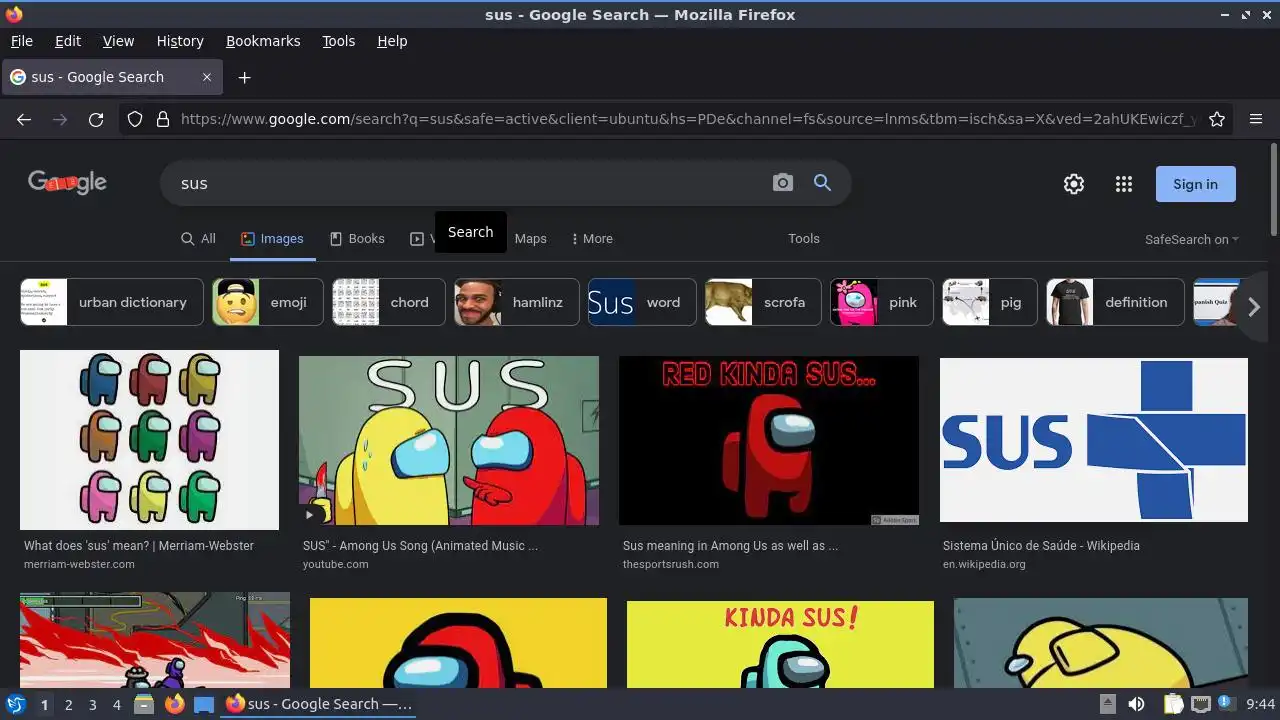Close the sus - Google Search tab

(207, 77)
